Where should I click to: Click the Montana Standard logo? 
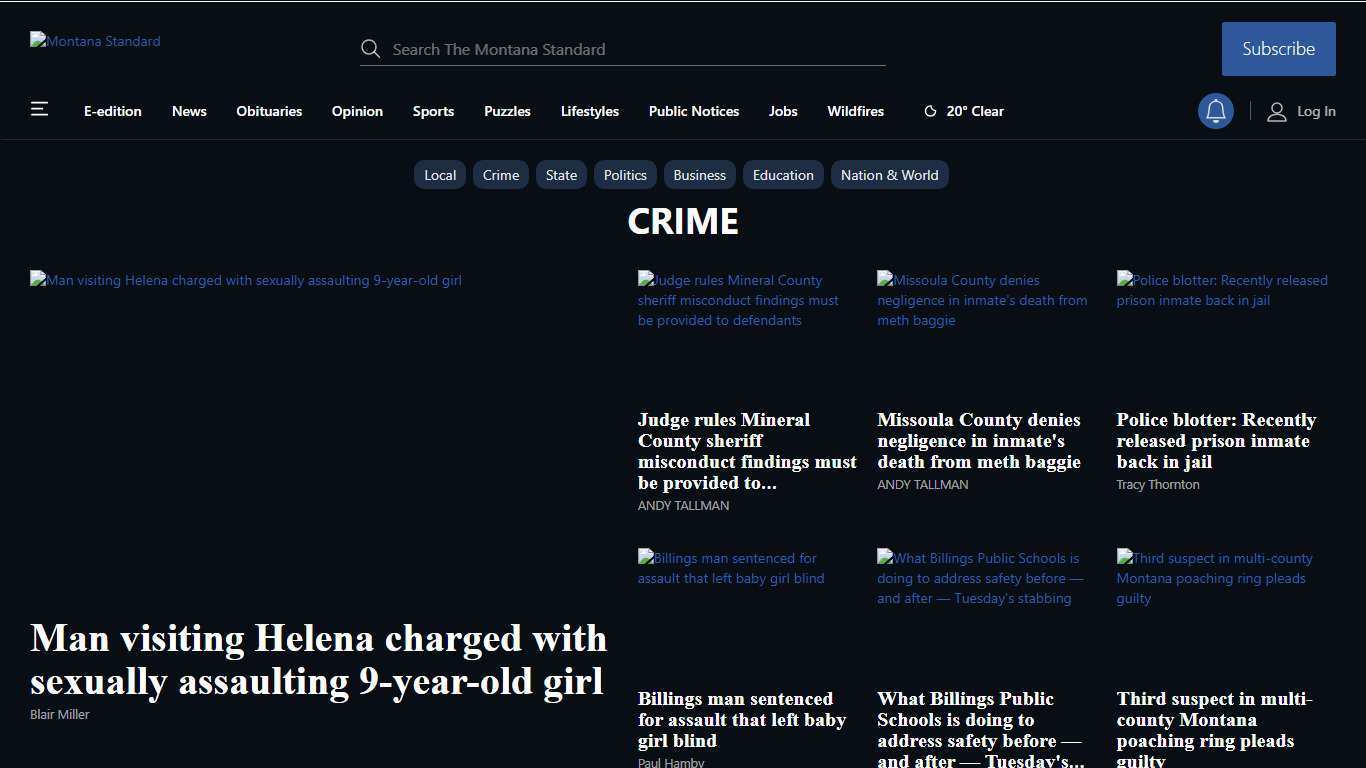95,41
